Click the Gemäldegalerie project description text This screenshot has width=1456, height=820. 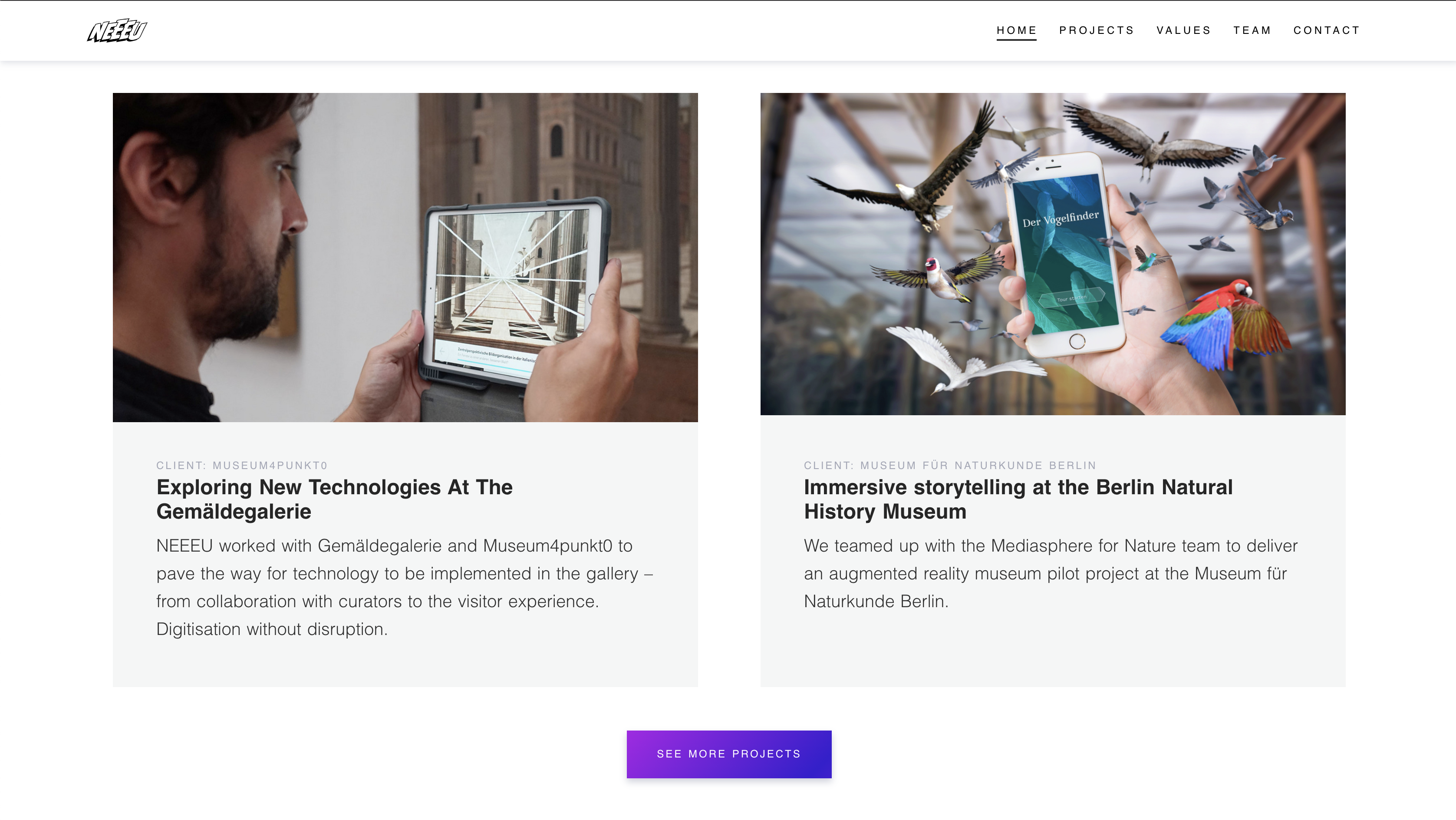[x=404, y=587]
